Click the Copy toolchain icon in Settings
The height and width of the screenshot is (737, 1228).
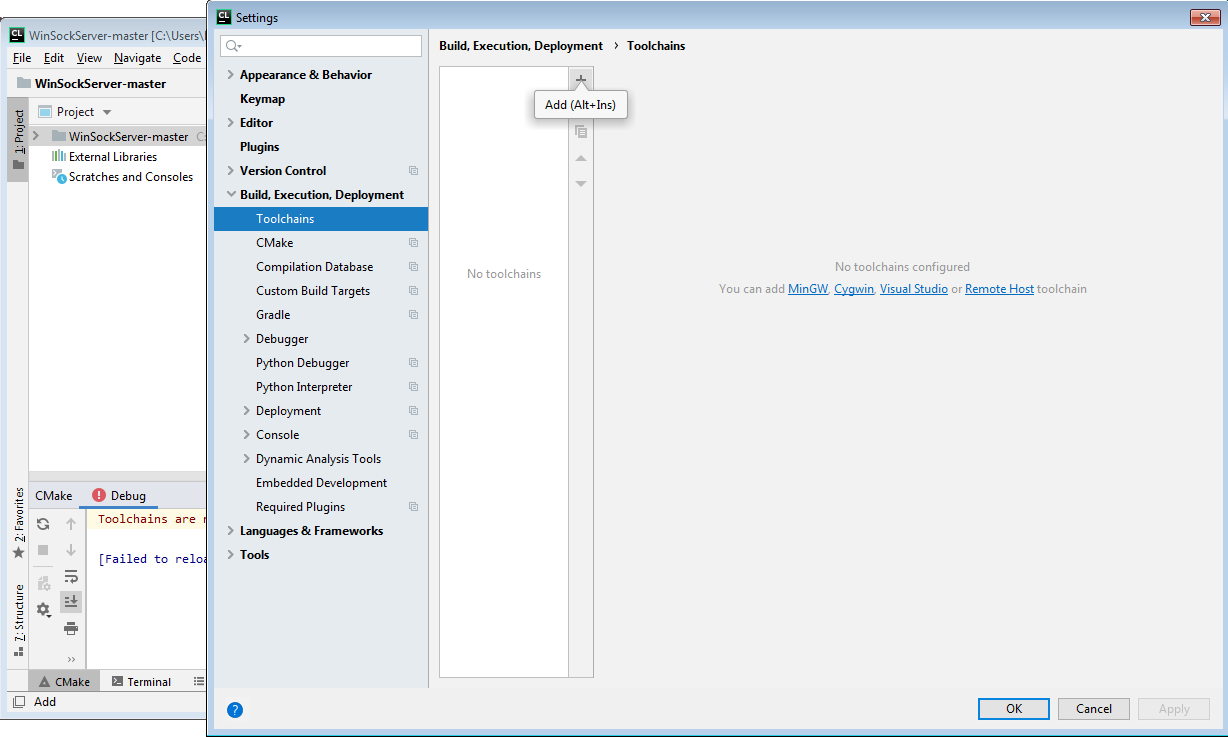click(581, 131)
